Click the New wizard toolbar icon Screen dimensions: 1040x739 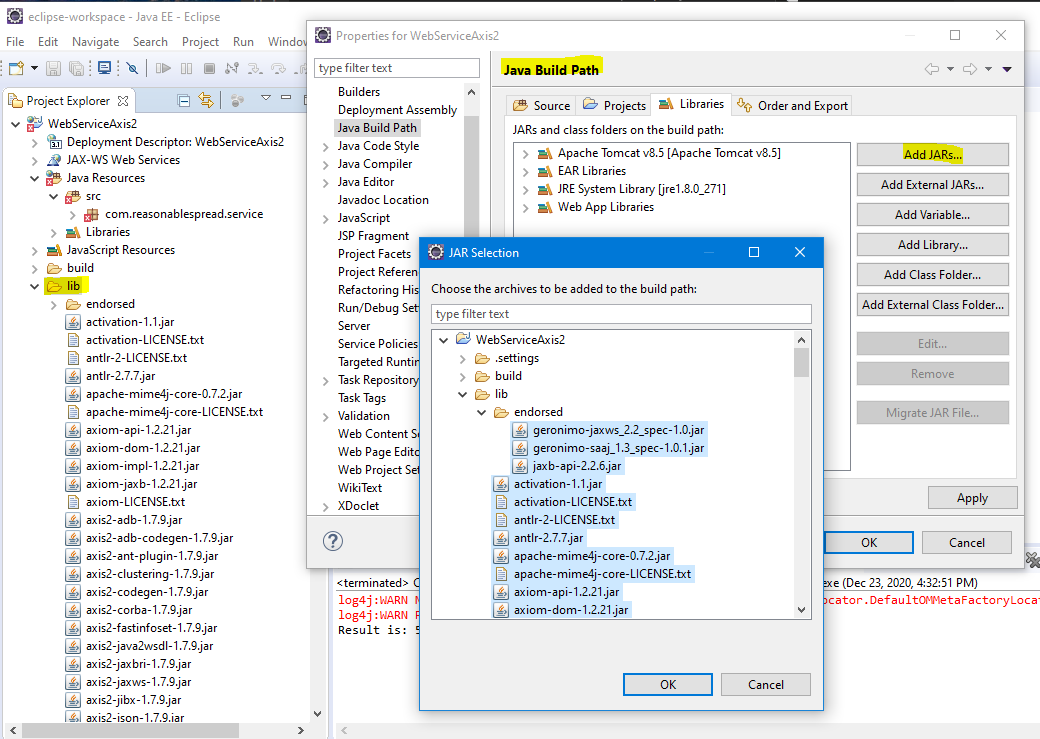(x=17, y=68)
